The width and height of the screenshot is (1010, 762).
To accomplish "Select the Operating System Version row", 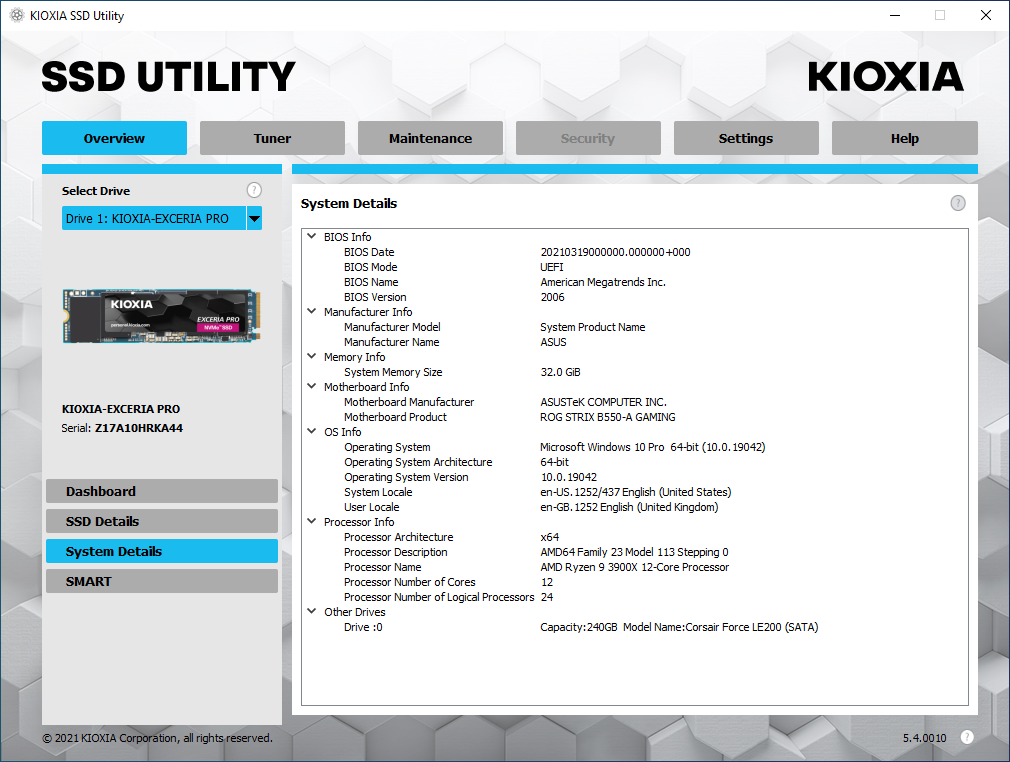I will (634, 477).
